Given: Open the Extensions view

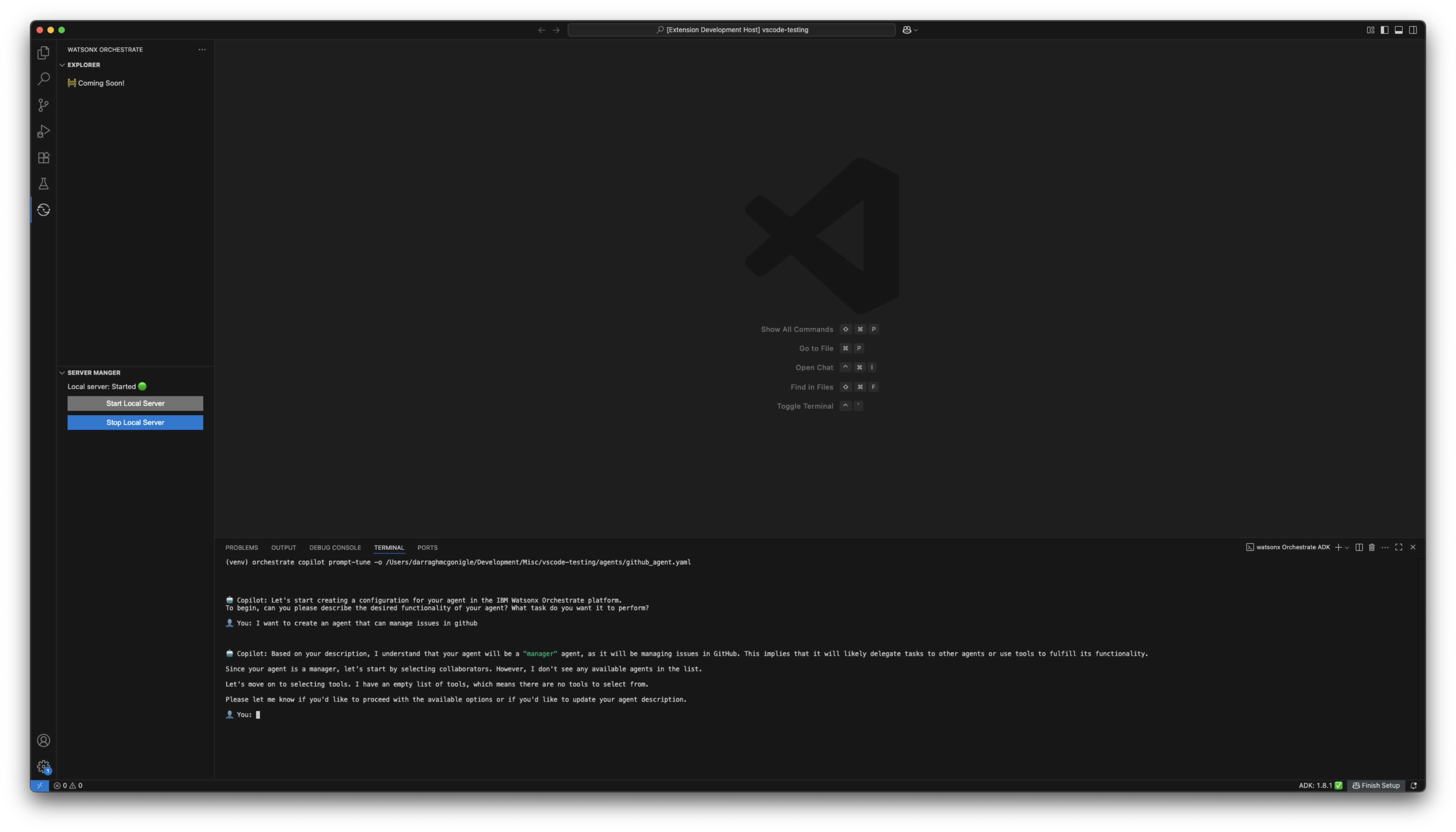Looking at the screenshot, I should coord(43,158).
